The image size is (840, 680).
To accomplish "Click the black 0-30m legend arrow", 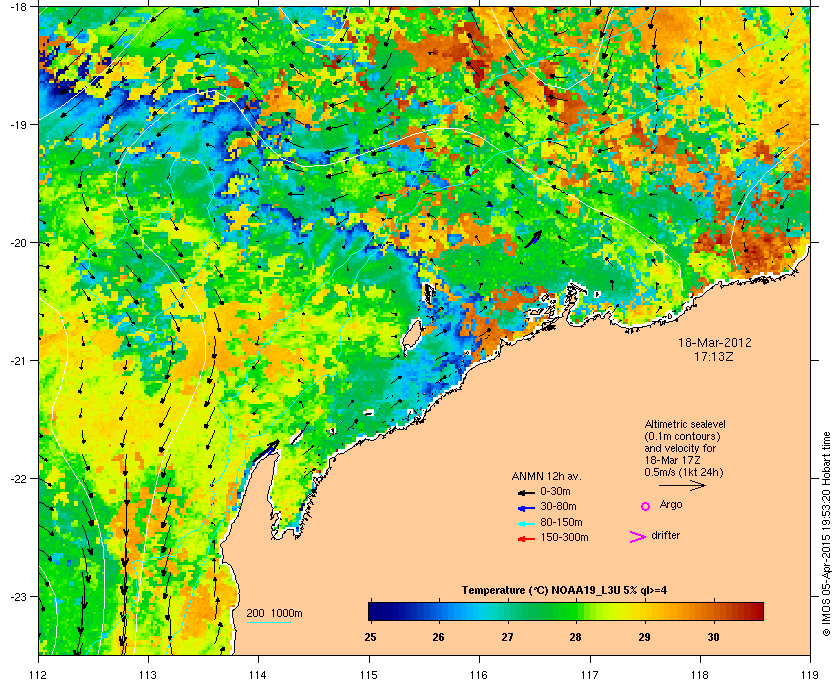I will click(527, 492).
